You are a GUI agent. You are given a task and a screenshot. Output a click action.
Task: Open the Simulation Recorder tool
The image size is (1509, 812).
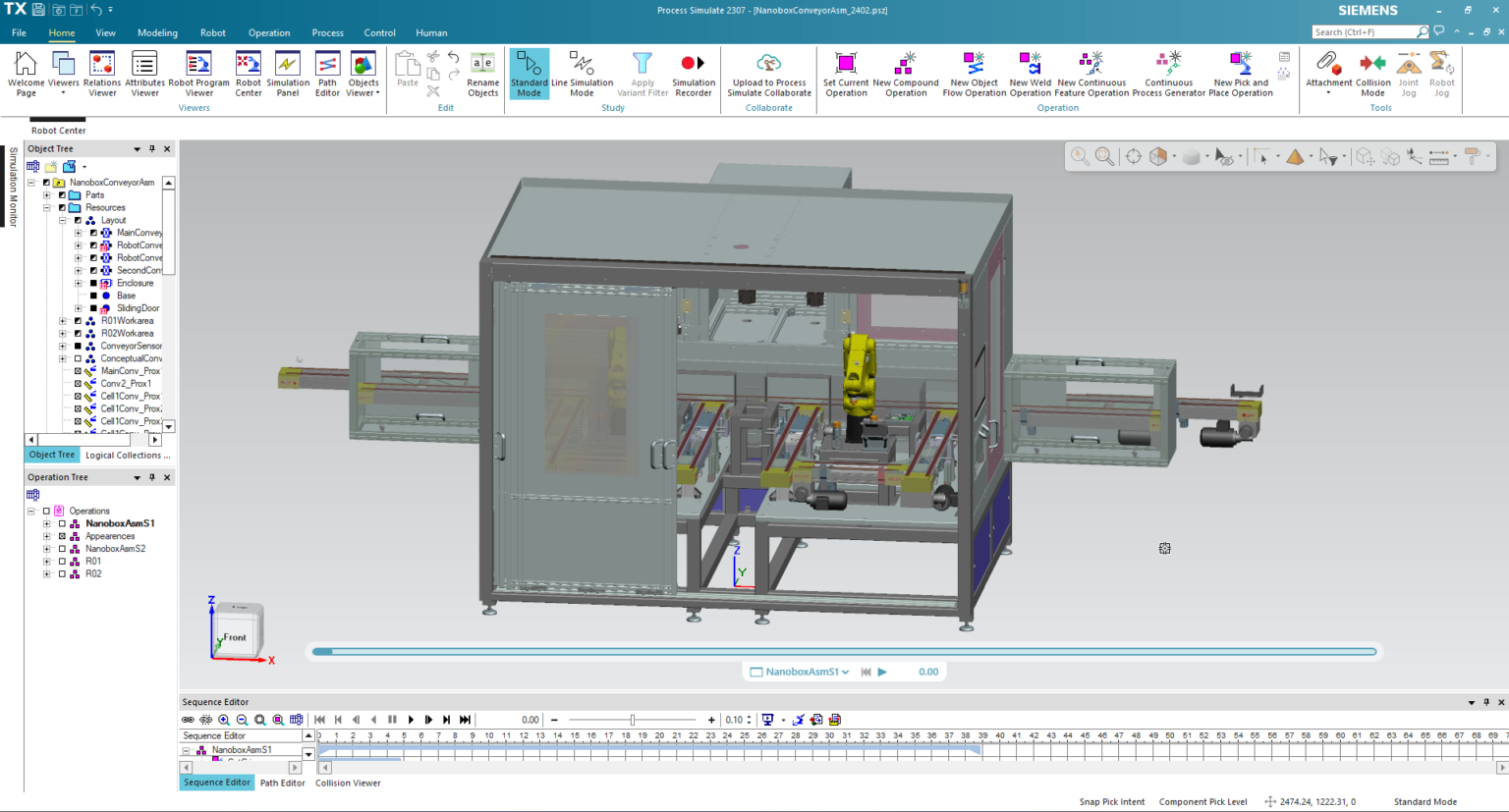(693, 74)
